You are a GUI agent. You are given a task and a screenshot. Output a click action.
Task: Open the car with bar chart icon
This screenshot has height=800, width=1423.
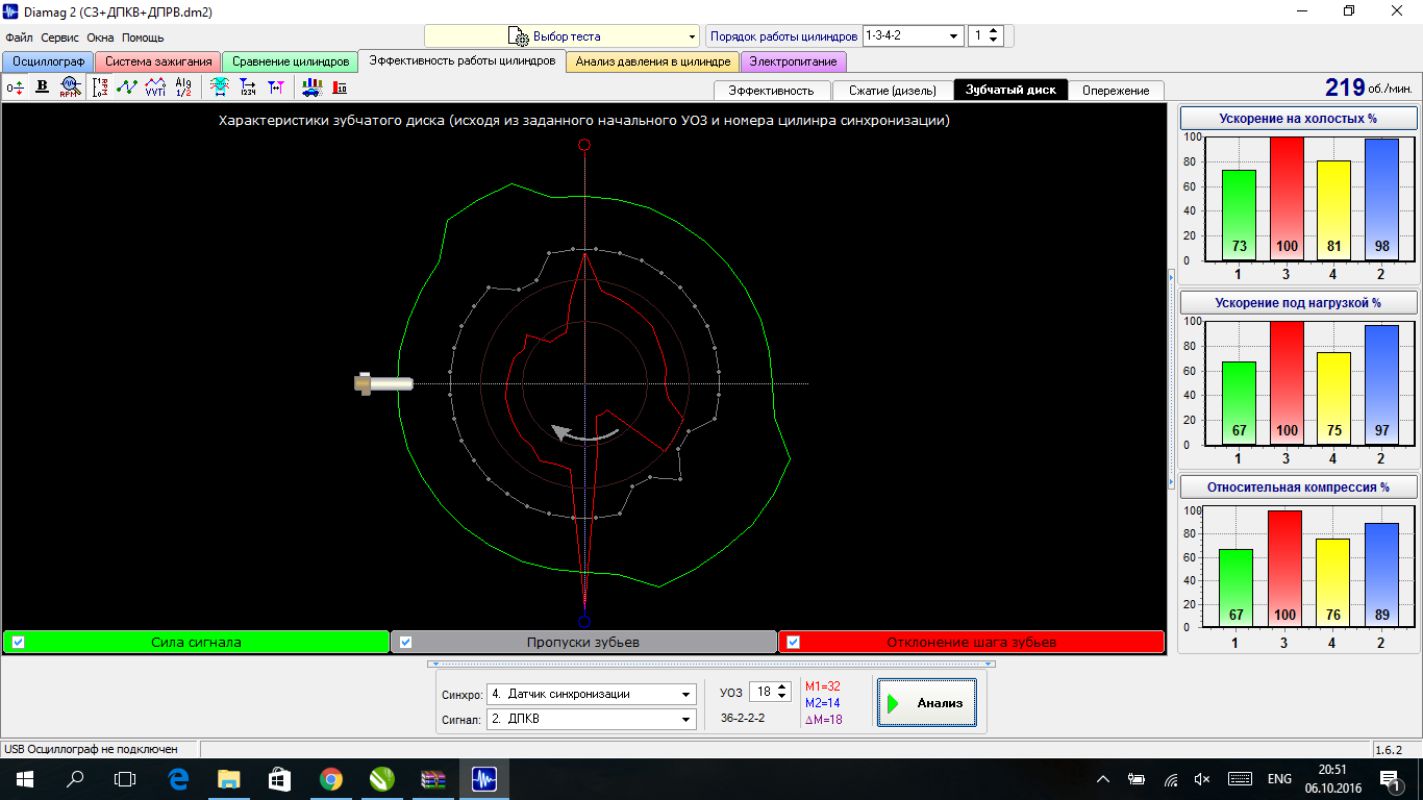coord(312,87)
